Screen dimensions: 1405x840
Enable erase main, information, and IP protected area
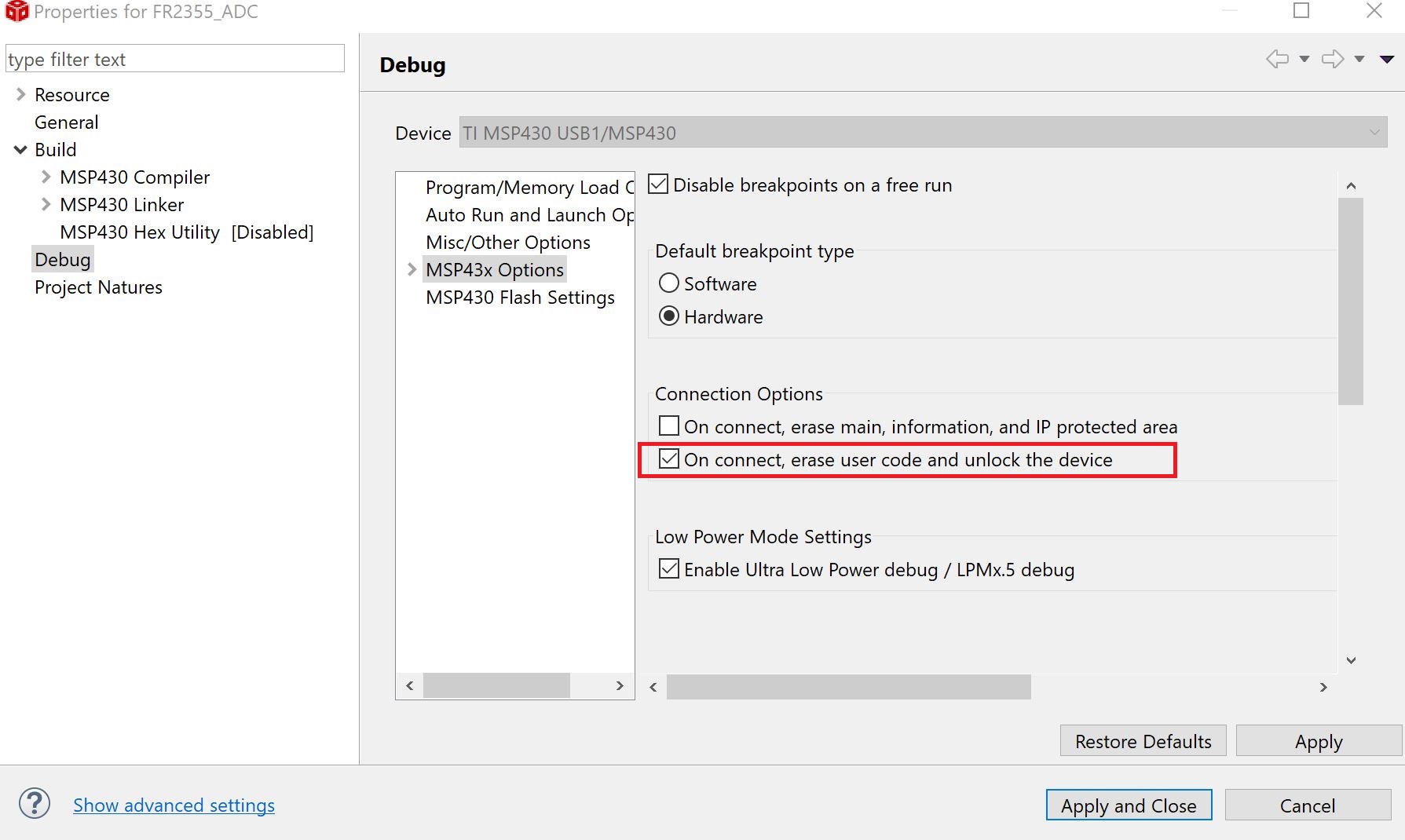click(669, 425)
